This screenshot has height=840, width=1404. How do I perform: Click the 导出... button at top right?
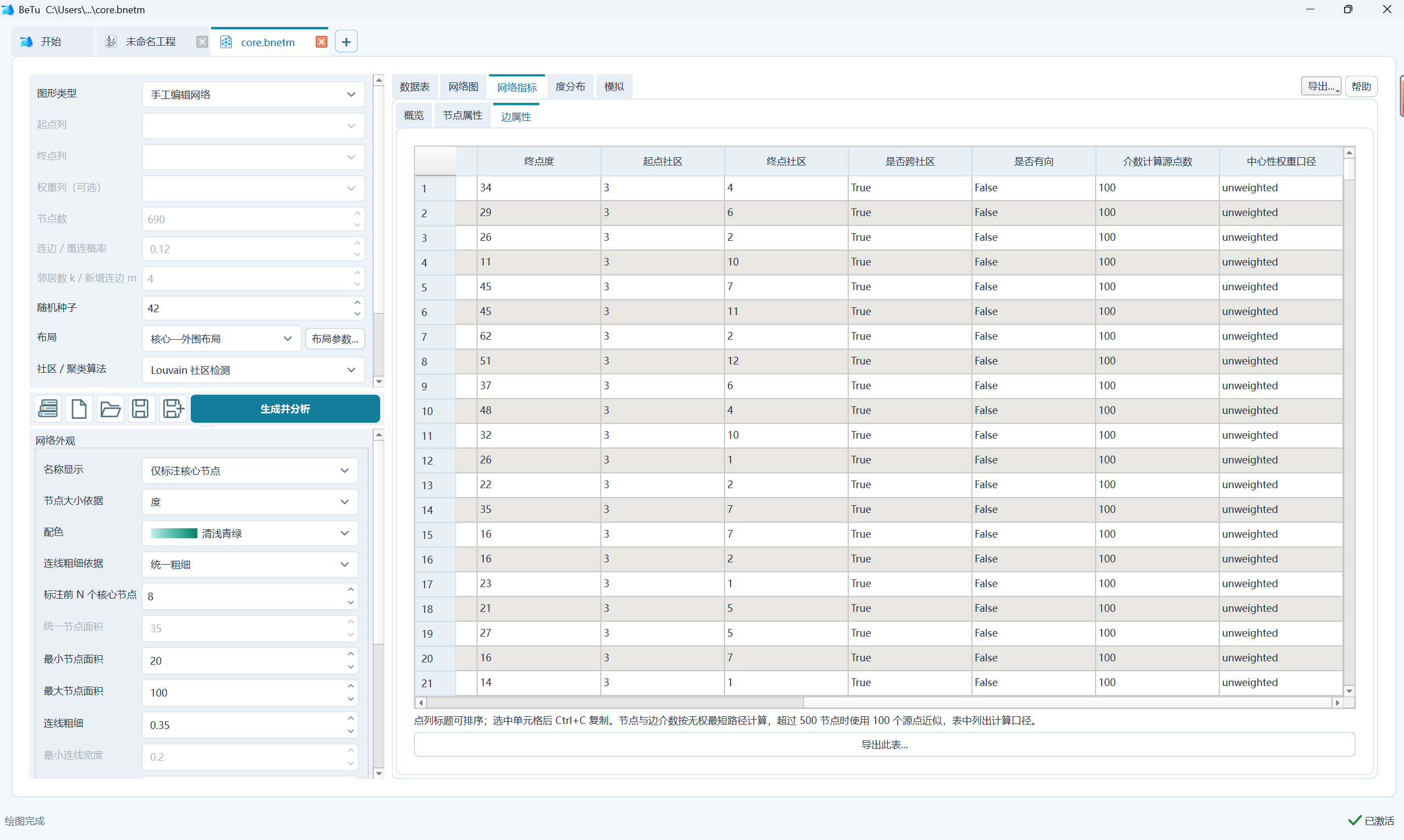1320,87
